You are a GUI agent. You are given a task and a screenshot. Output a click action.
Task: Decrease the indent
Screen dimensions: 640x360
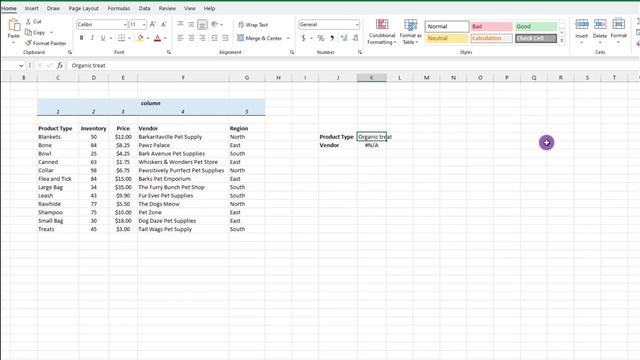(x=214, y=38)
